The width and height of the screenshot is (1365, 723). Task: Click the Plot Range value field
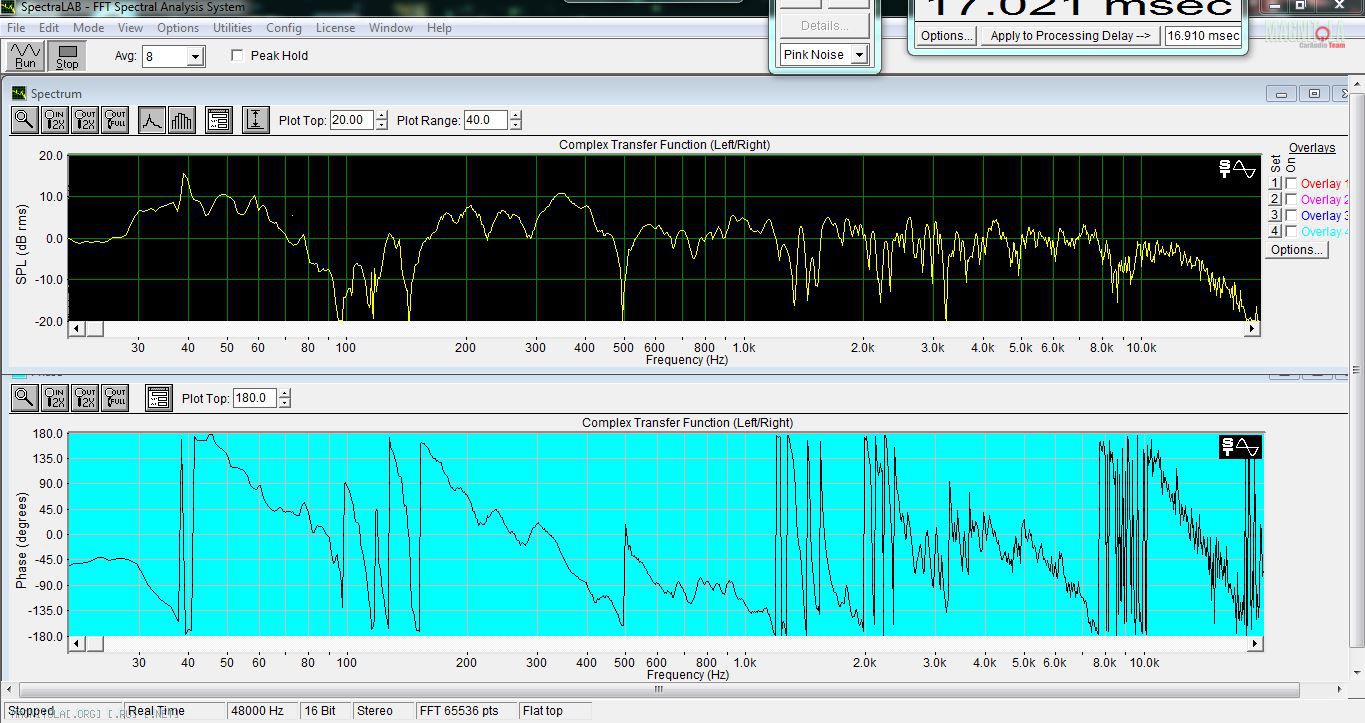tap(486, 120)
